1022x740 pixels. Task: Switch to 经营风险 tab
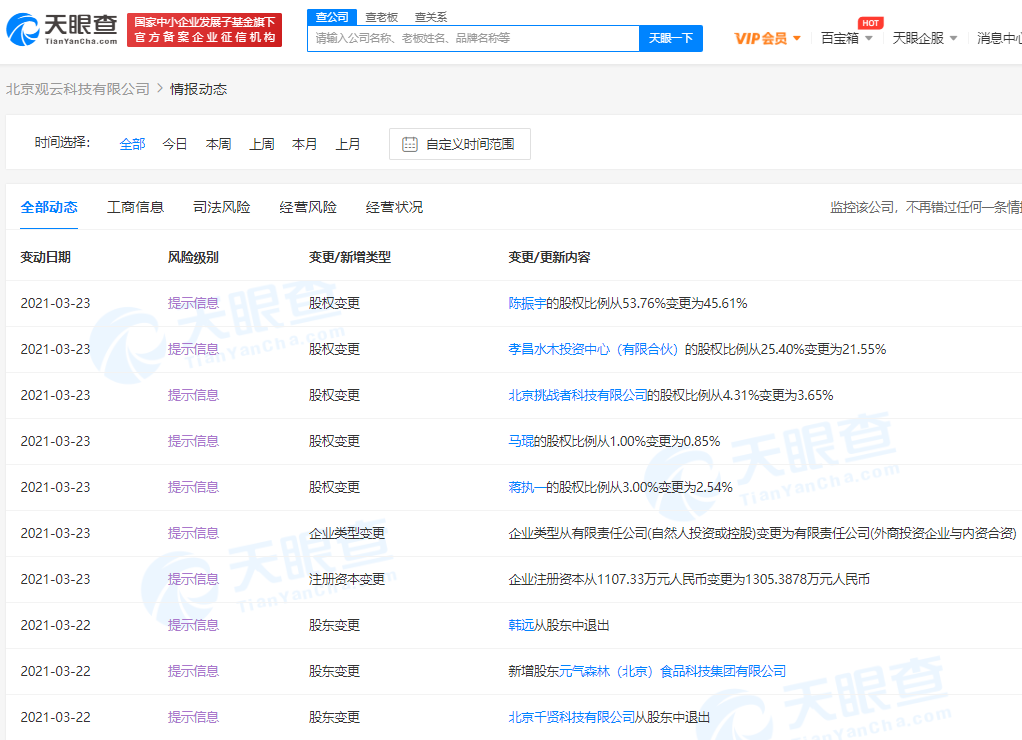point(308,207)
